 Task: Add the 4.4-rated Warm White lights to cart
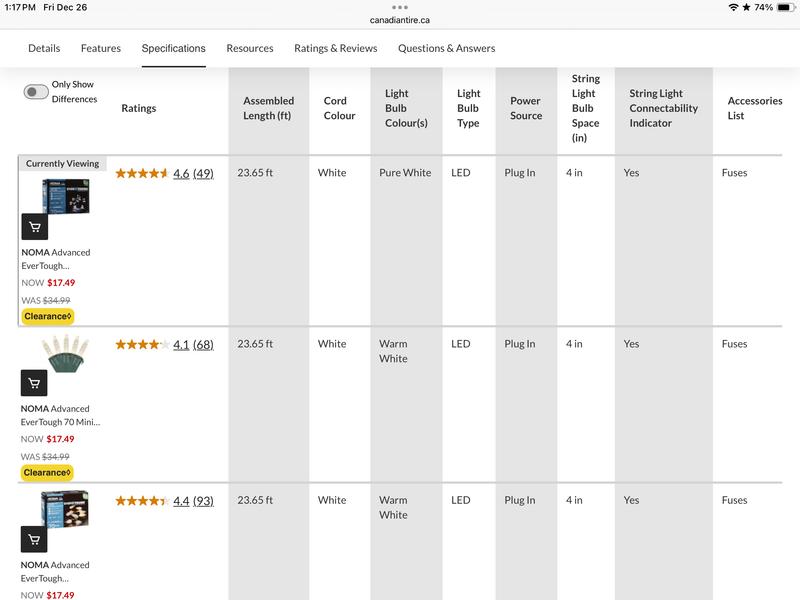coord(34,540)
